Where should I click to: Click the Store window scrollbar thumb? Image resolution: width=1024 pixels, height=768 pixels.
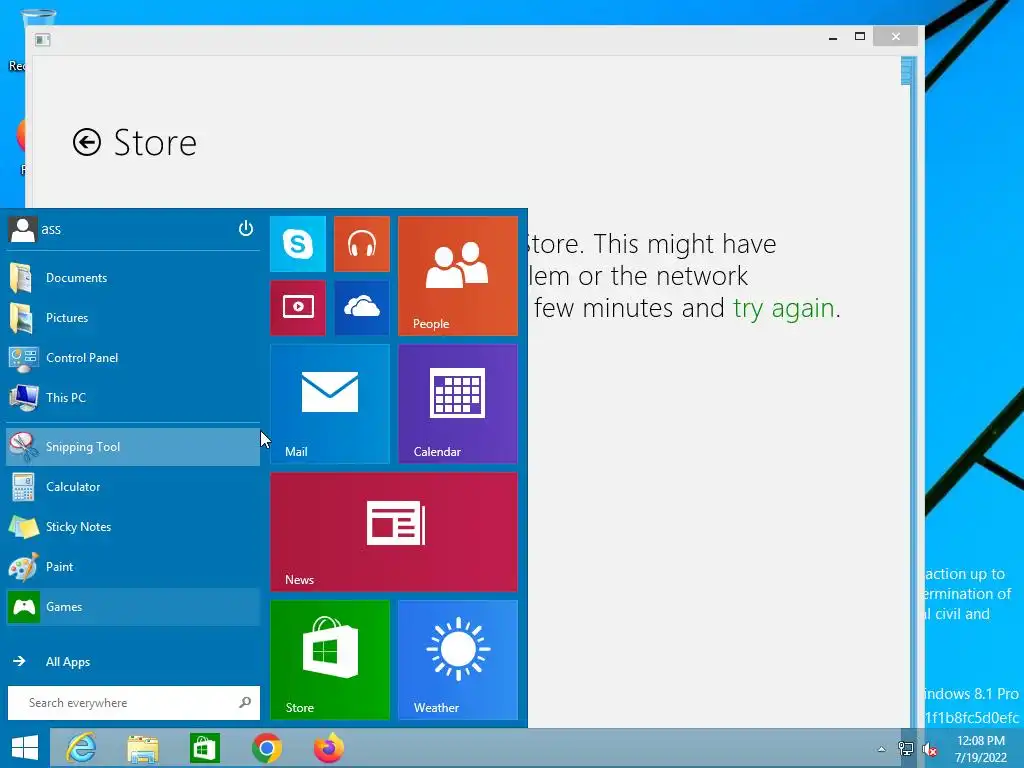(x=906, y=71)
